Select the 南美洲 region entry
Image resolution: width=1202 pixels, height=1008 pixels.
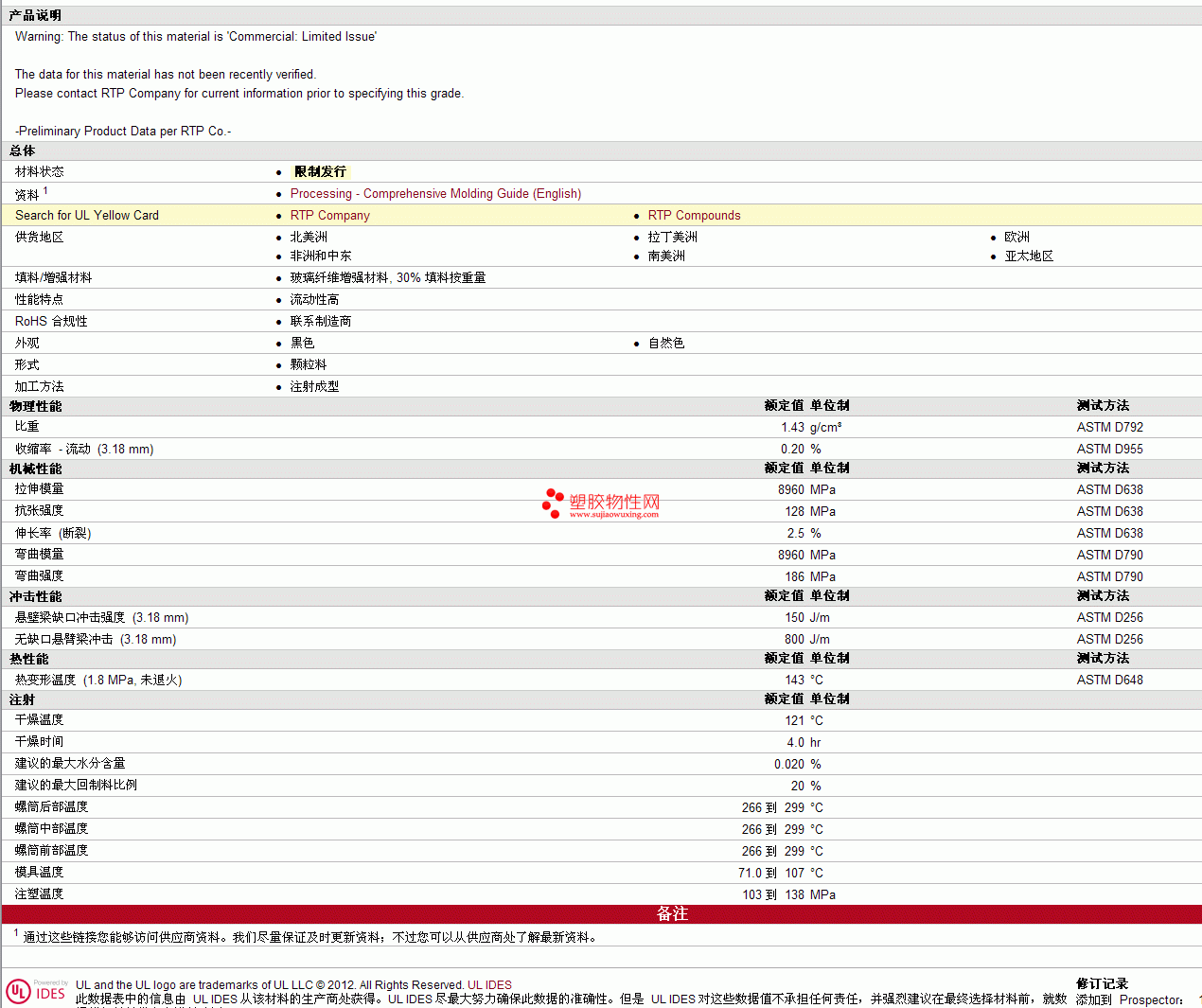tap(666, 256)
